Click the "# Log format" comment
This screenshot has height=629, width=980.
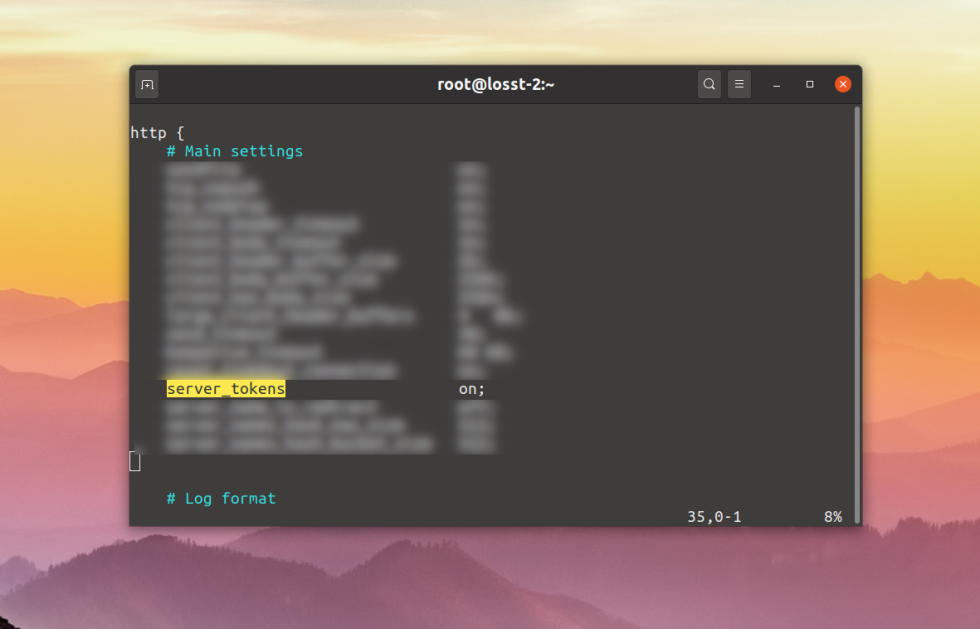[x=221, y=498]
